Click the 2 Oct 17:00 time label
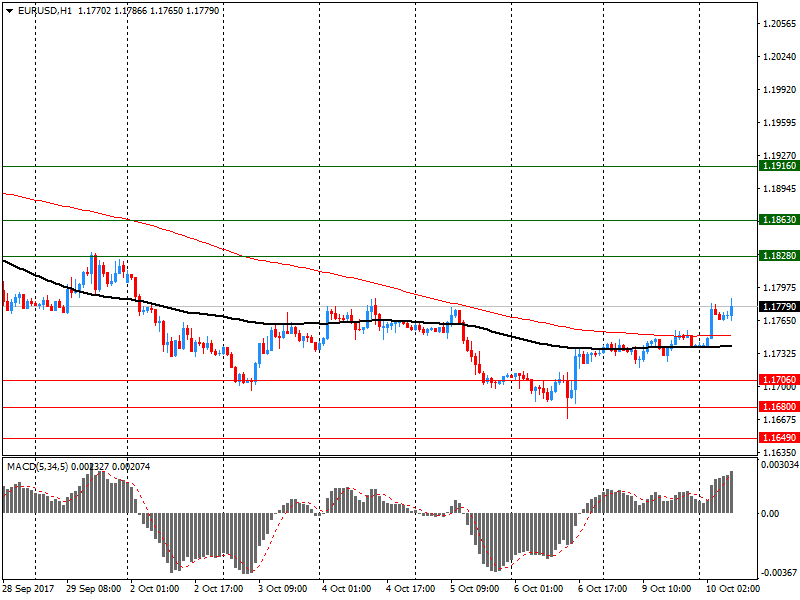This screenshot has height=600, width=800. [x=219, y=589]
